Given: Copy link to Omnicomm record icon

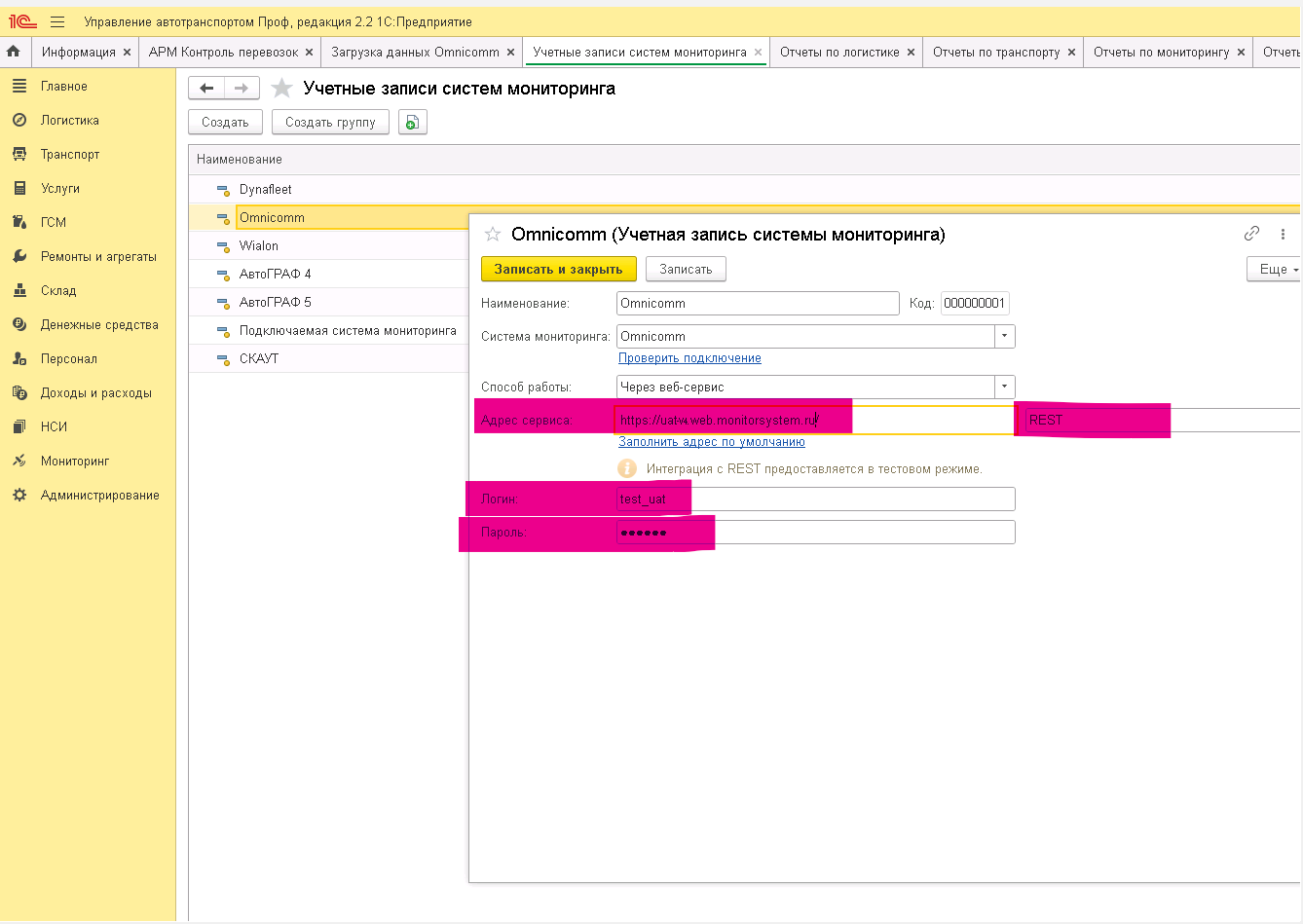Looking at the screenshot, I should click(1251, 234).
